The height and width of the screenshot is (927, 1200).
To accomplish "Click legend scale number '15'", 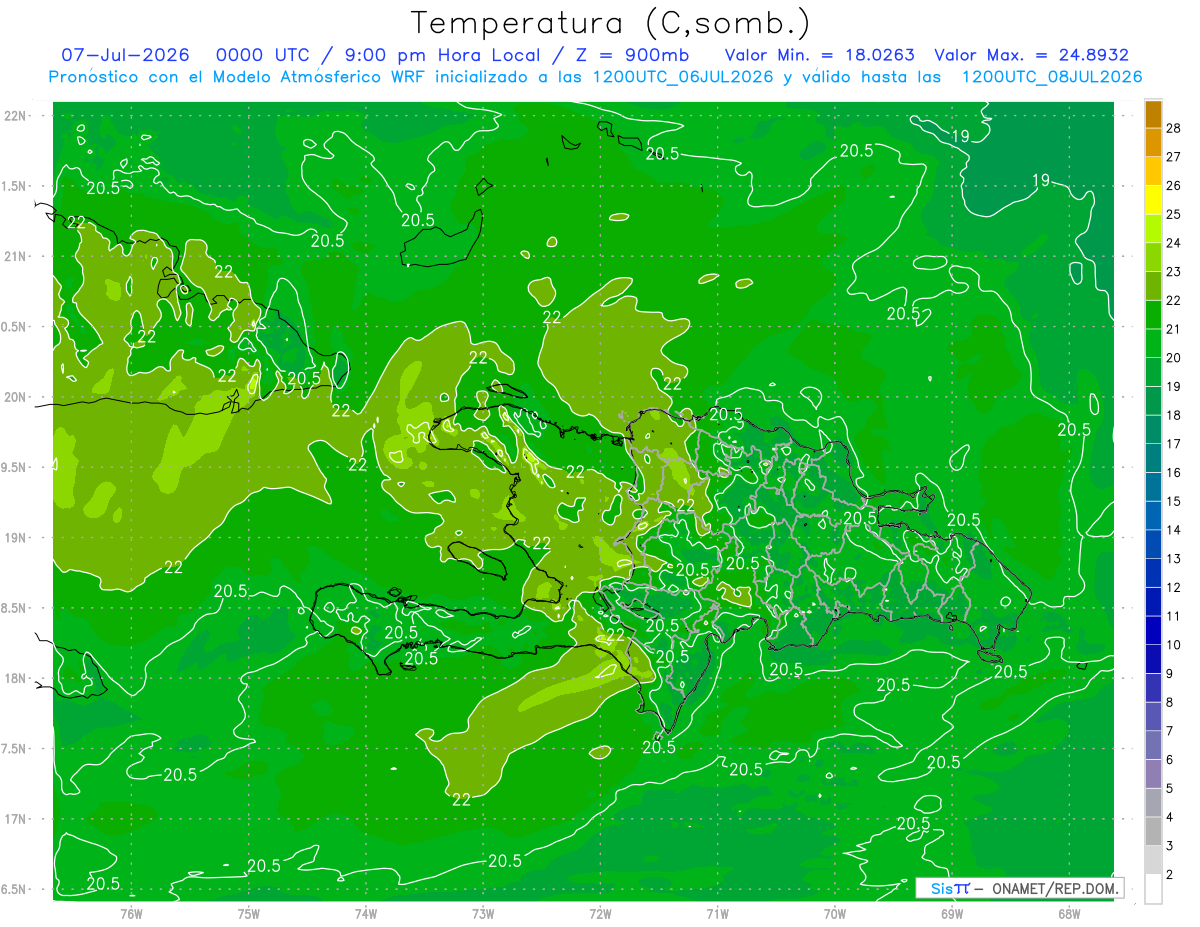I will (x=1174, y=501).
